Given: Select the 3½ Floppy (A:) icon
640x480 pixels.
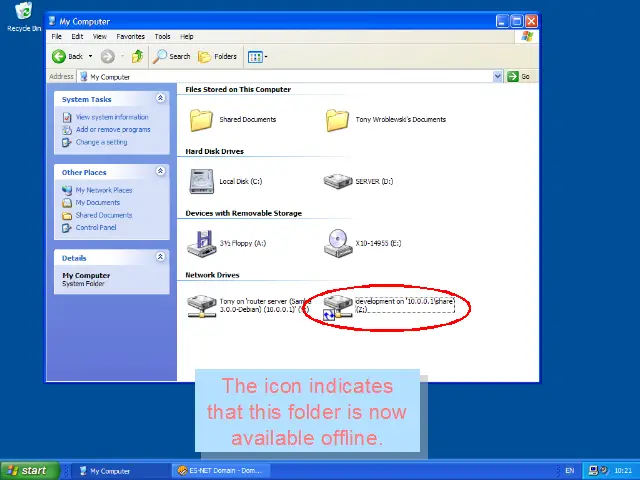Looking at the screenshot, I should pyautogui.click(x=202, y=242).
